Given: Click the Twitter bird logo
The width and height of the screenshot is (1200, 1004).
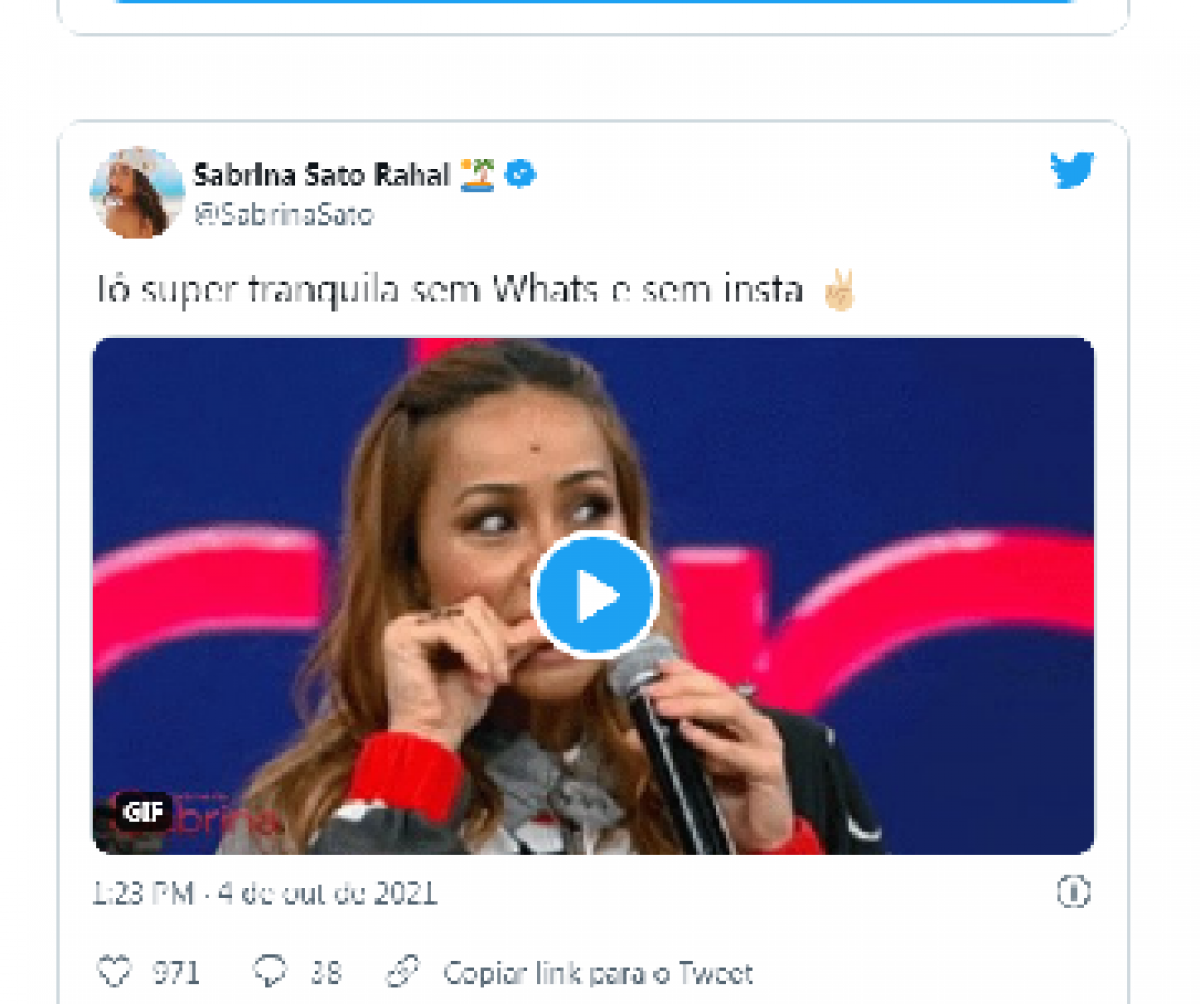Looking at the screenshot, I should (1072, 171).
